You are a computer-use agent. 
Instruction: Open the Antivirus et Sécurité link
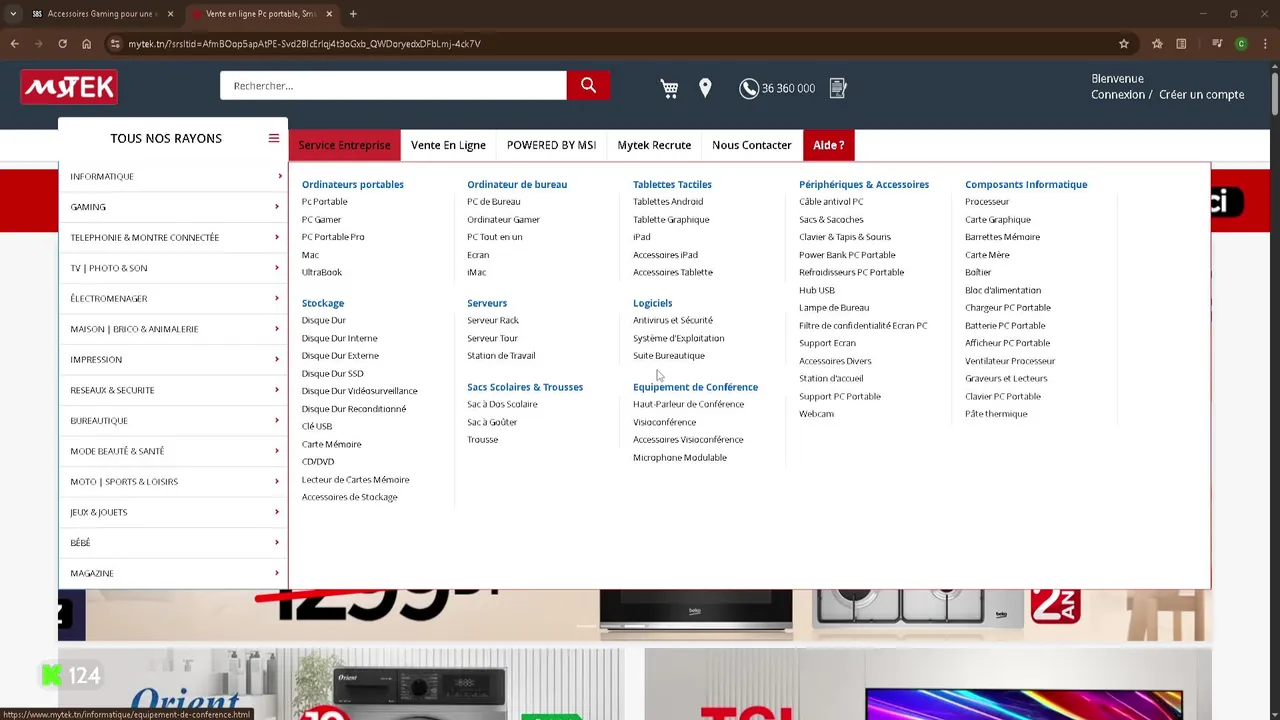(x=673, y=321)
